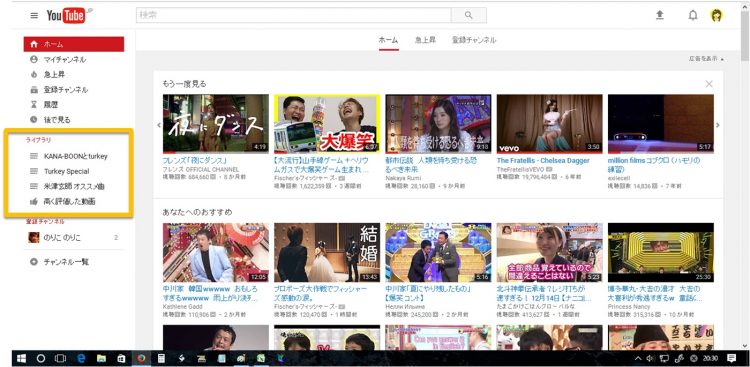
Task: Open the ライブラリ section heading
Action: (38, 140)
